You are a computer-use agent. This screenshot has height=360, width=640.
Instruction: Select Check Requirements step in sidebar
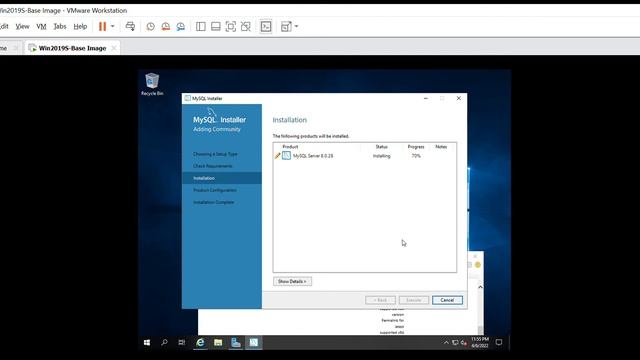[x=213, y=166]
